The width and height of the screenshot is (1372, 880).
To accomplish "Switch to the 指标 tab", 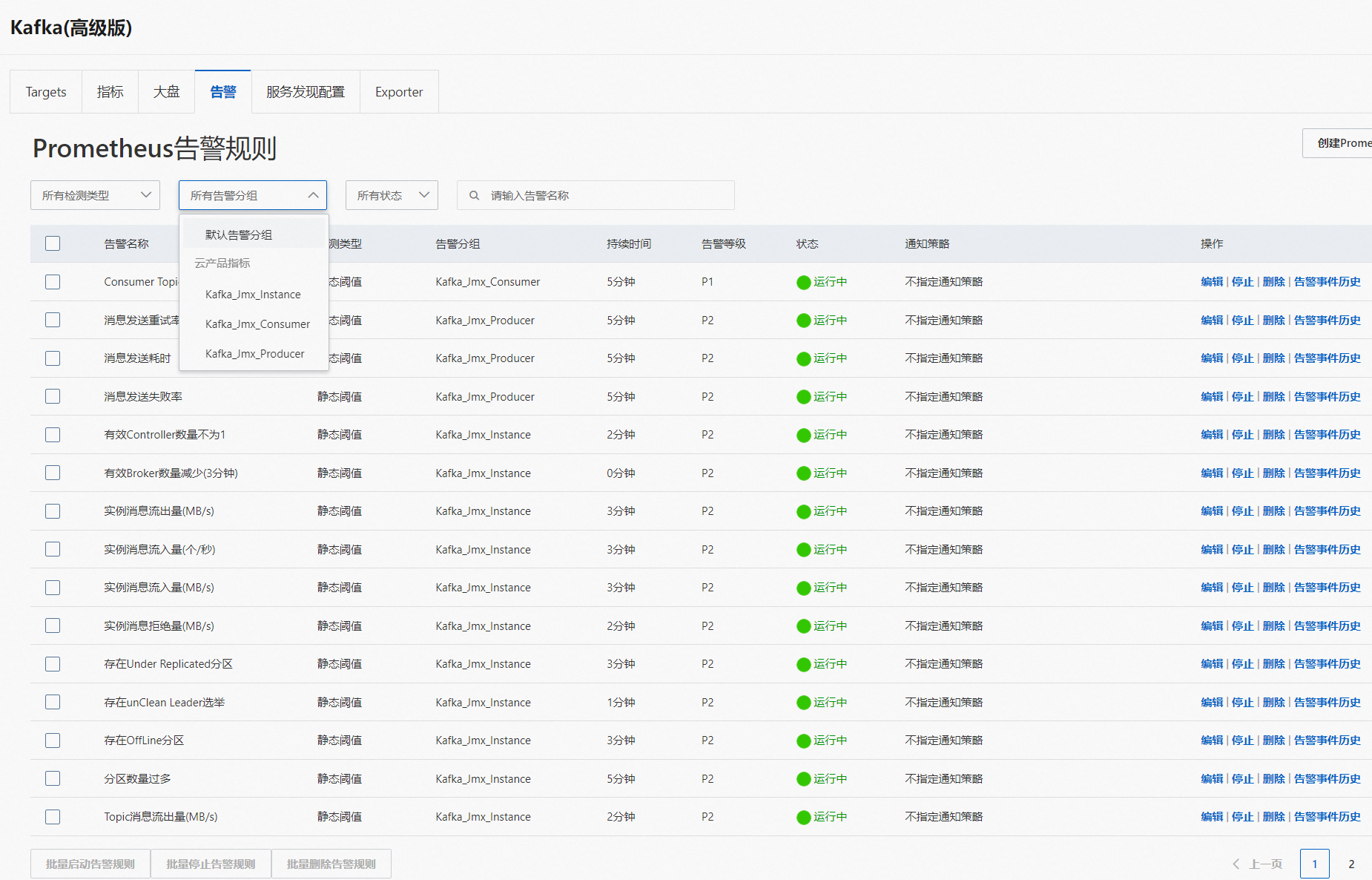I will point(110,92).
